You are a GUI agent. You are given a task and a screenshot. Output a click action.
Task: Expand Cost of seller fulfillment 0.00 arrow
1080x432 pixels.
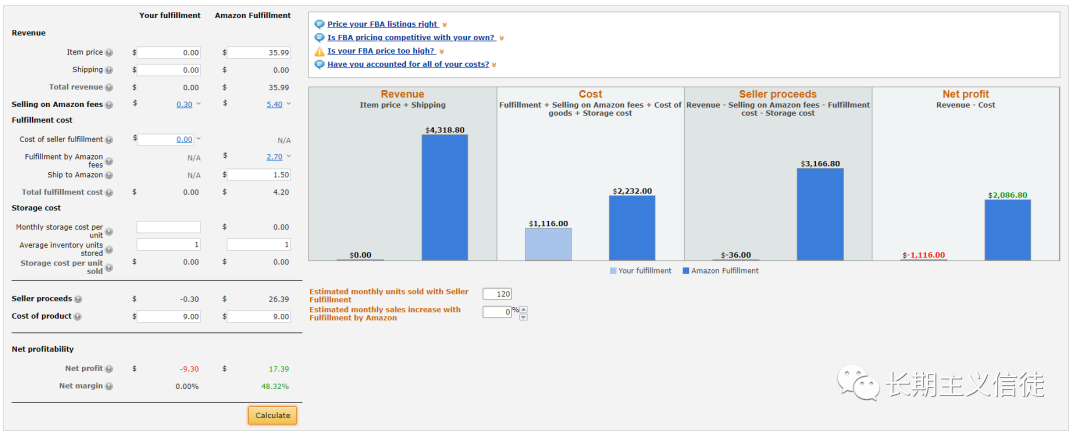point(198,138)
